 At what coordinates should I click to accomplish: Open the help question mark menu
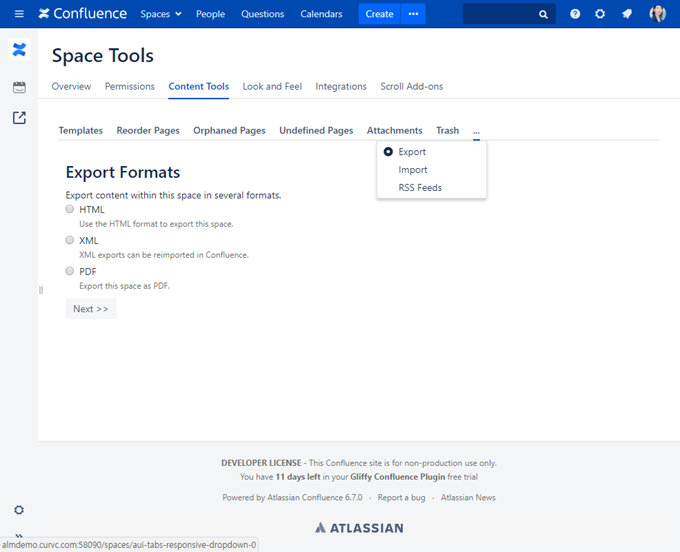[x=575, y=14]
